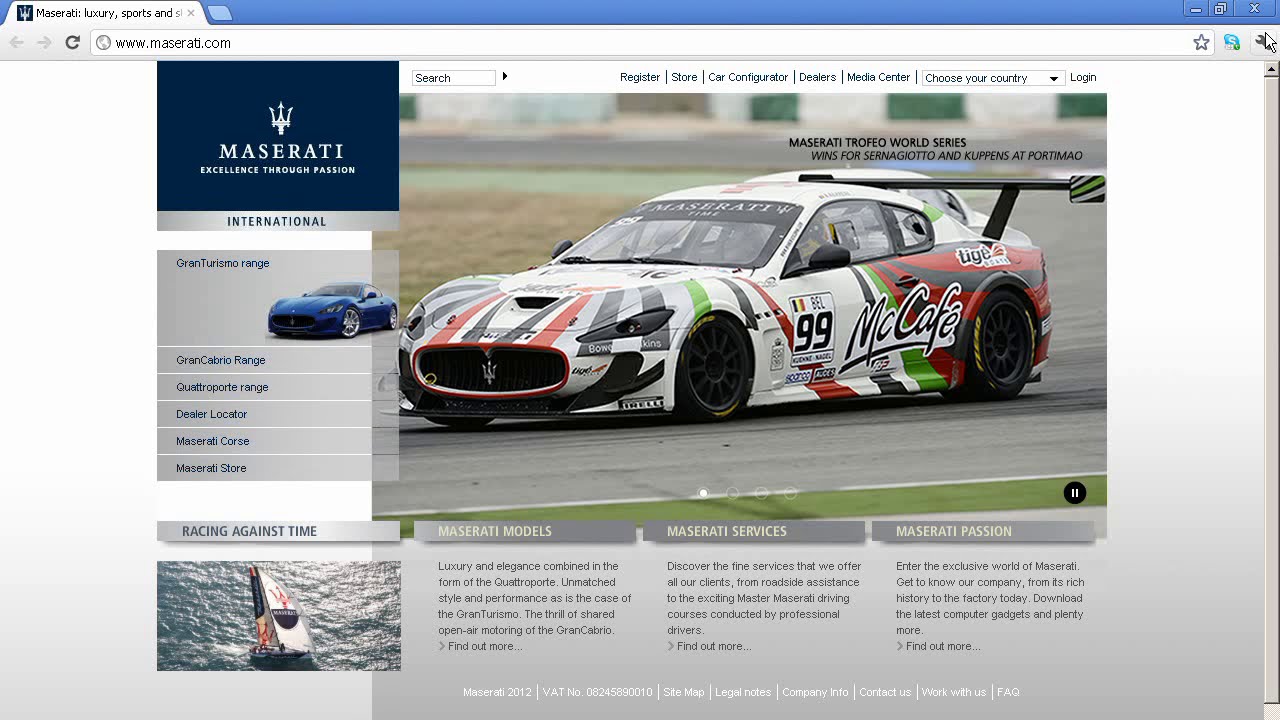The width and height of the screenshot is (1280, 720).
Task: Open the Maserati Services section heading
Action: click(727, 531)
